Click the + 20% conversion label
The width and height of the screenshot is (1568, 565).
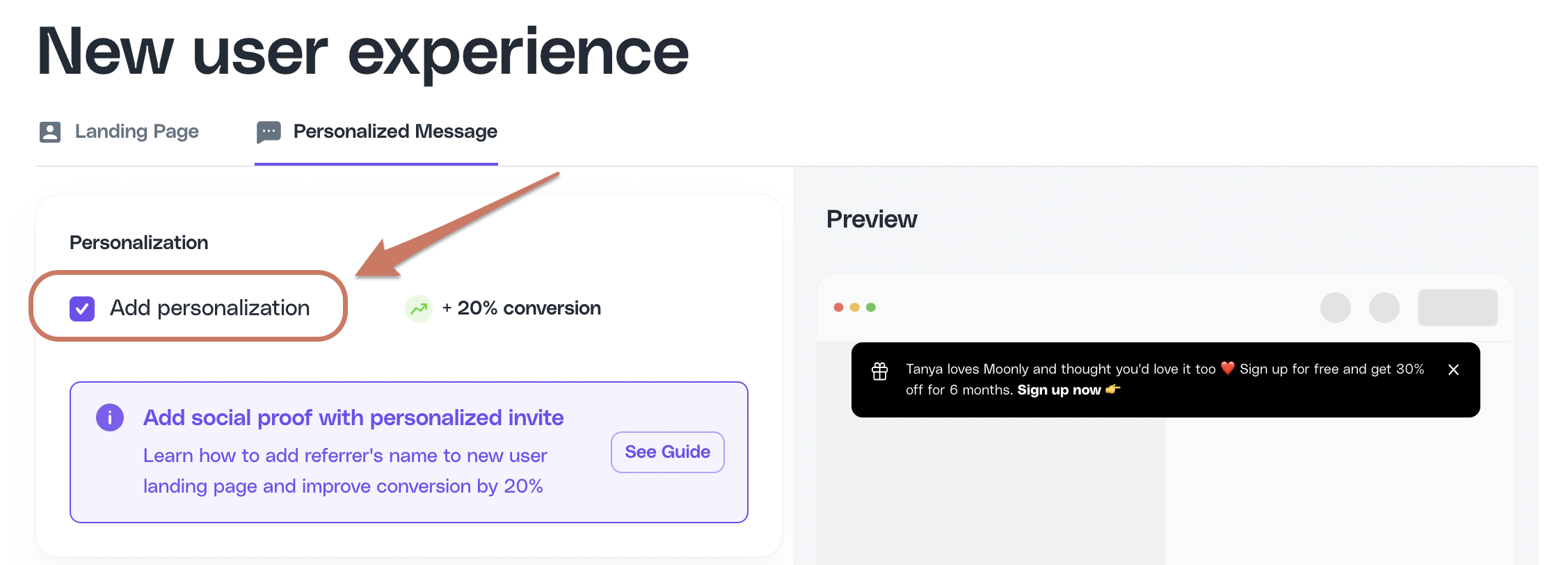(522, 308)
